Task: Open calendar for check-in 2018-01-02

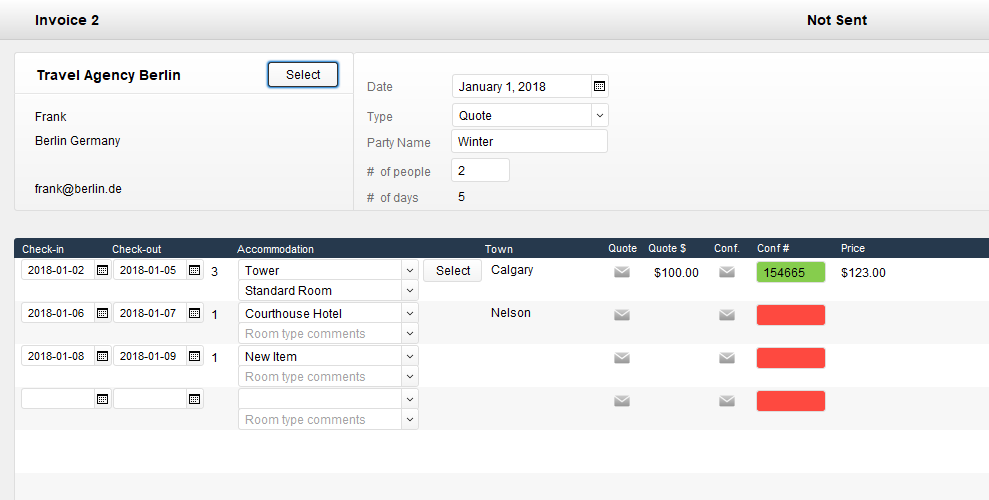Action: [102, 271]
